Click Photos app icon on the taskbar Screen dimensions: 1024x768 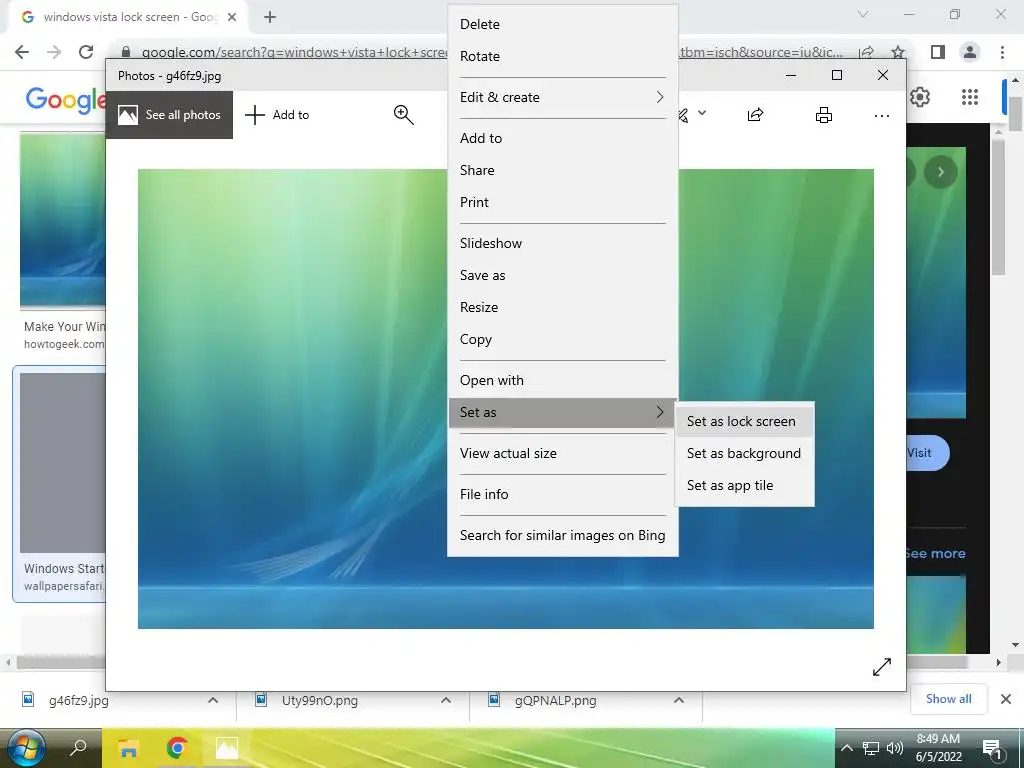tap(227, 748)
